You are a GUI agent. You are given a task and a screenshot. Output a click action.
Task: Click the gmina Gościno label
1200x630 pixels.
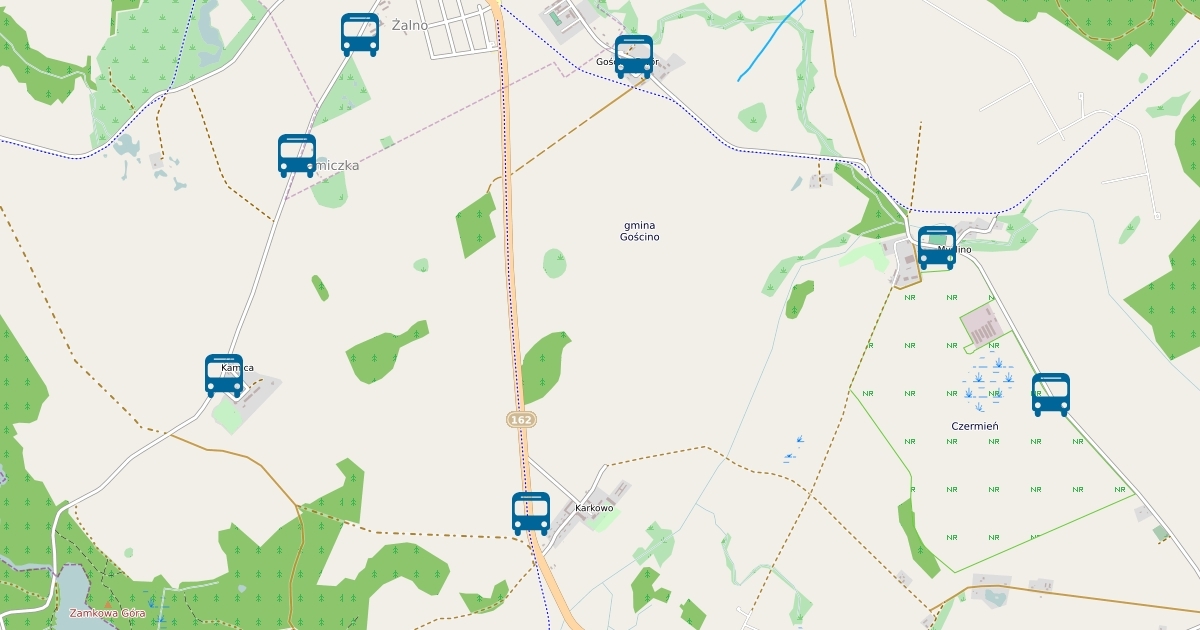click(x=639, y=231)
